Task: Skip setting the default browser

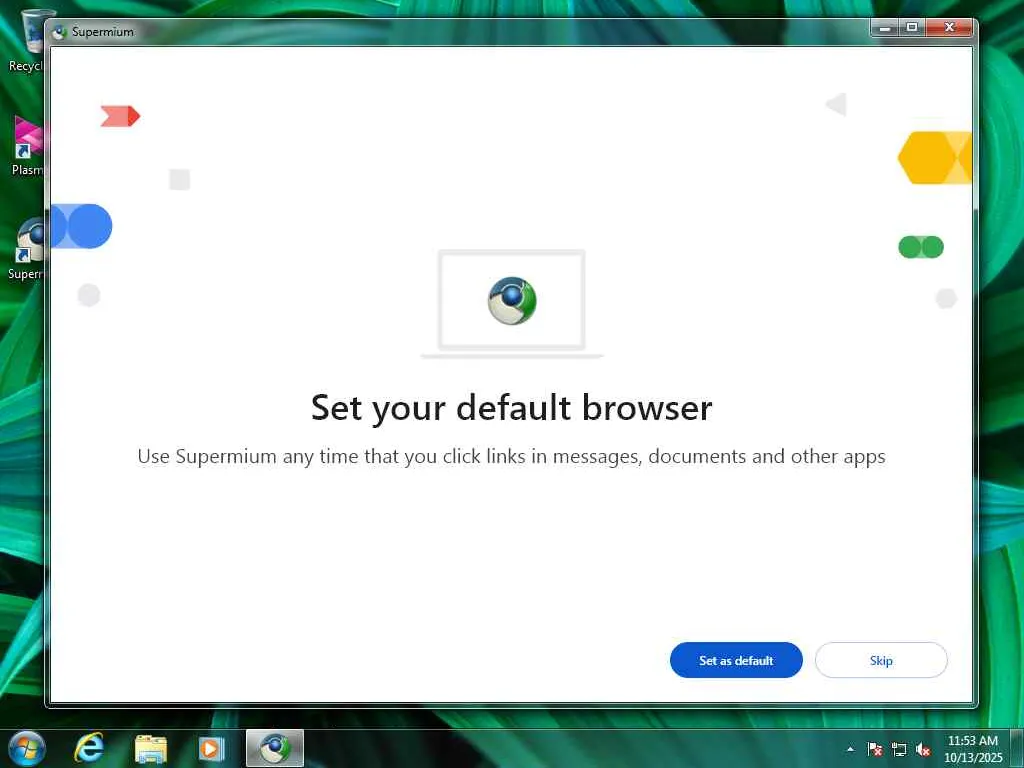Action: pos(881,660)
